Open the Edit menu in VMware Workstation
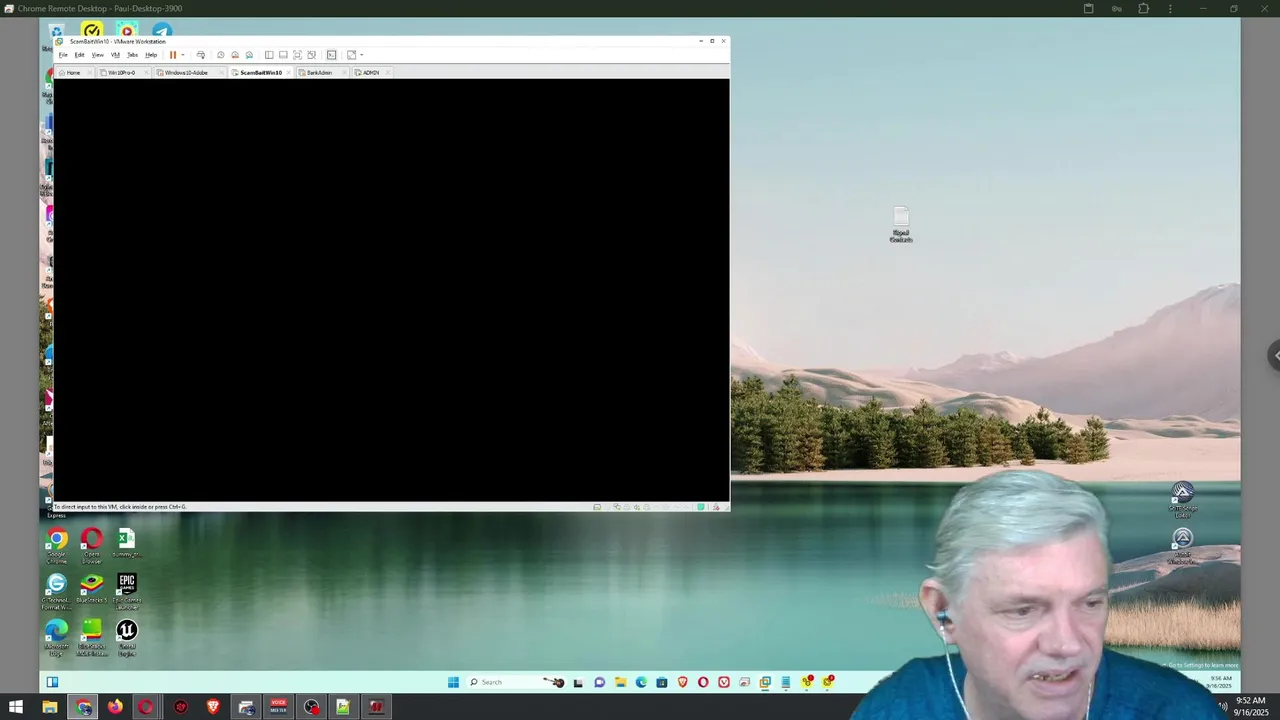The width and height of the screenshot is (1280, 720). point(80,55)
